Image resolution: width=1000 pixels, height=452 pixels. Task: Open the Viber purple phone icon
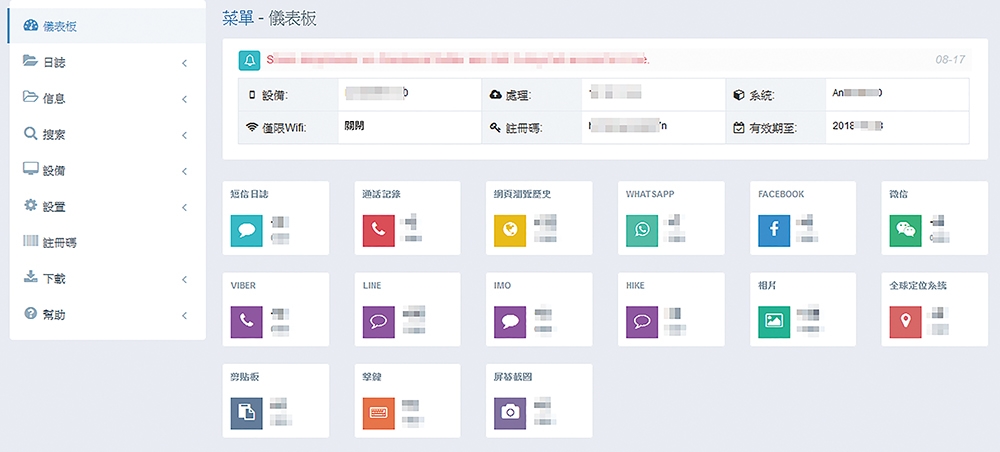point(246,321)
